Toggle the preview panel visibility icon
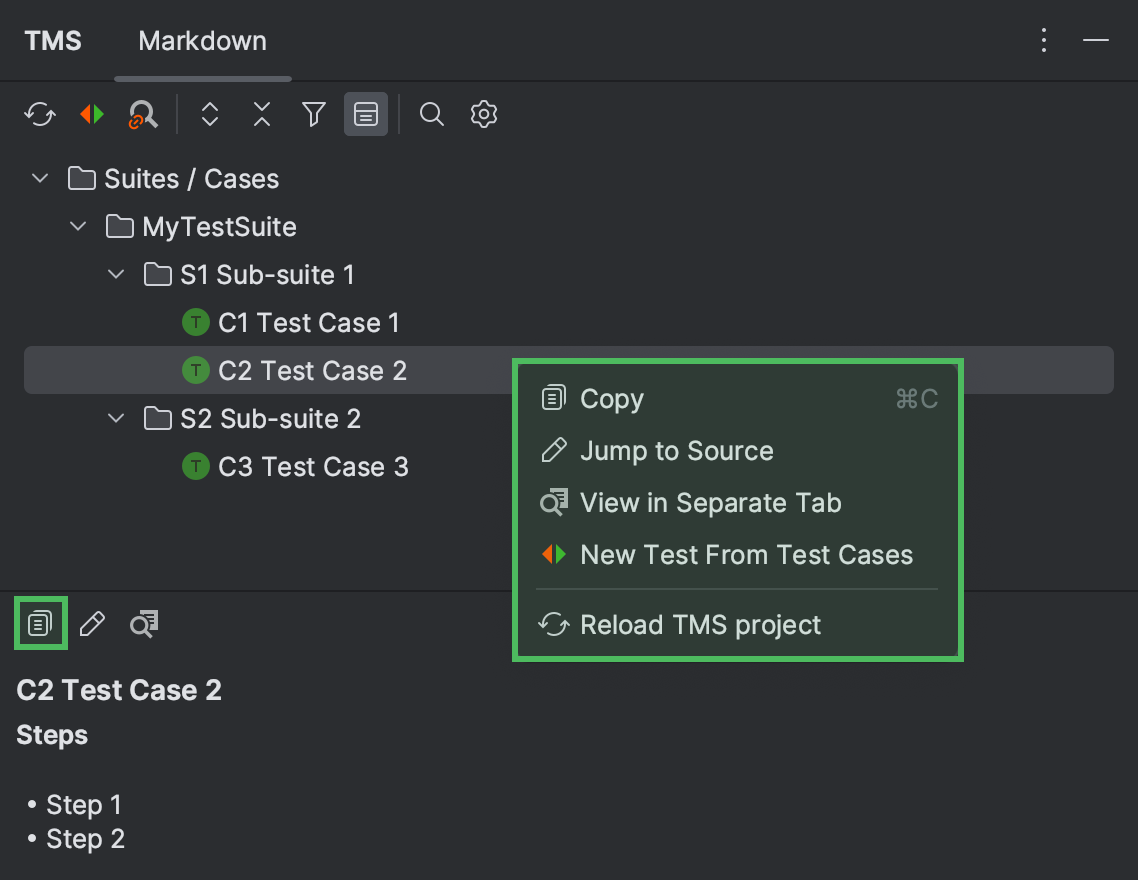 tap(365, 114)
